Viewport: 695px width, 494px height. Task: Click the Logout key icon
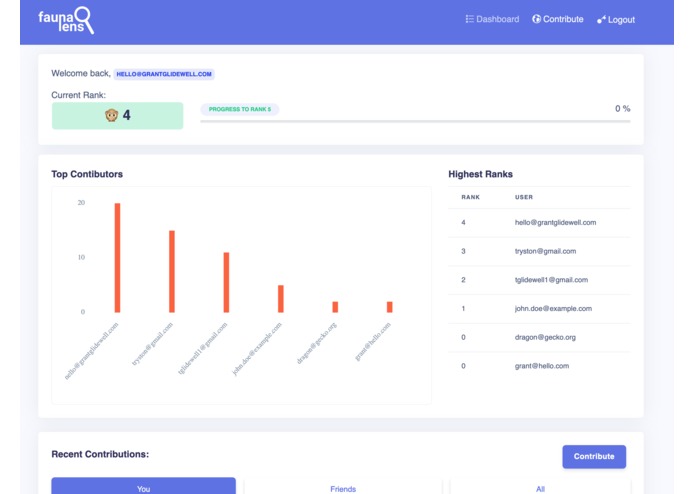click(601, 19)
